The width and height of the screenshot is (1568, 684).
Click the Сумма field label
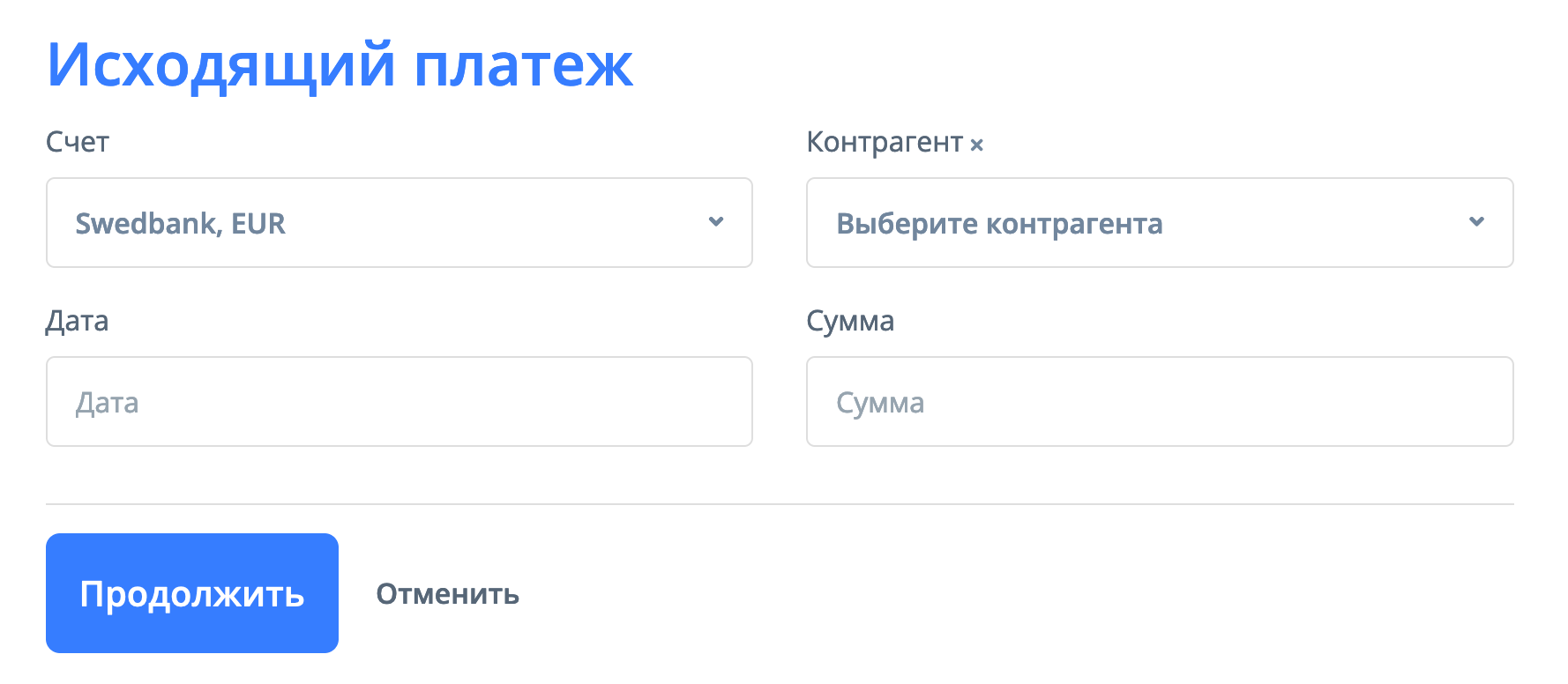[x=850, y=321]
